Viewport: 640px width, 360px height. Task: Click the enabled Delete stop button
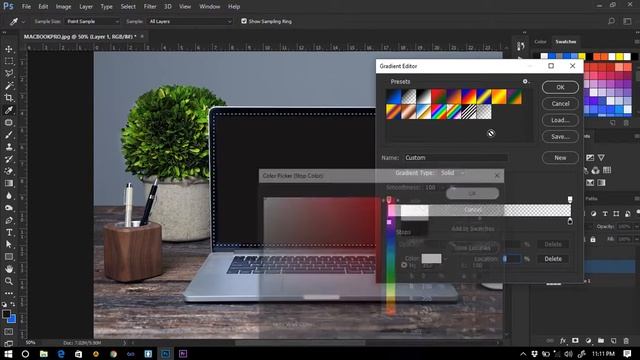[x=553, y=259]
